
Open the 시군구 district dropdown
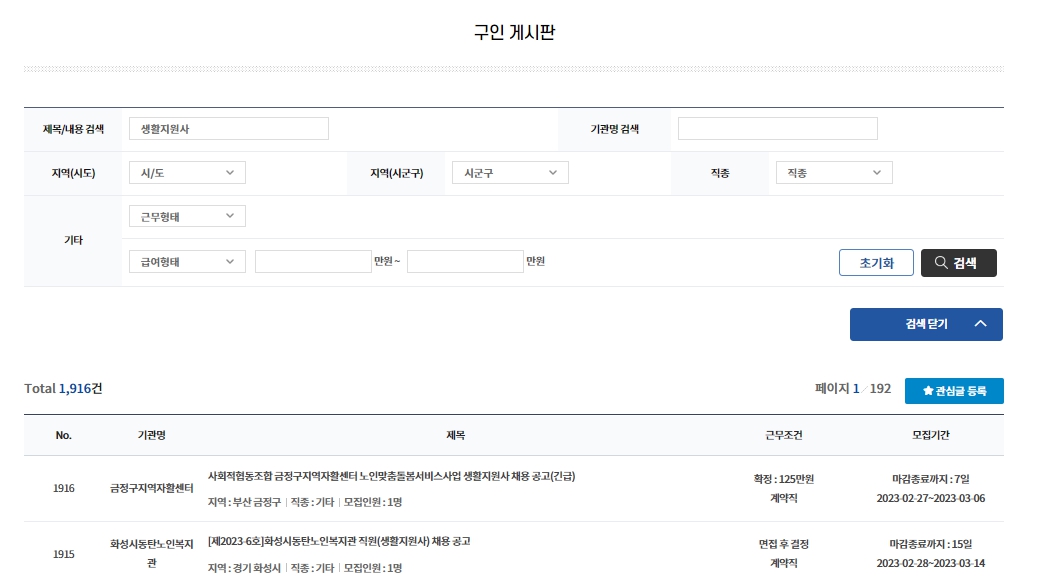[x=509, y=172]
